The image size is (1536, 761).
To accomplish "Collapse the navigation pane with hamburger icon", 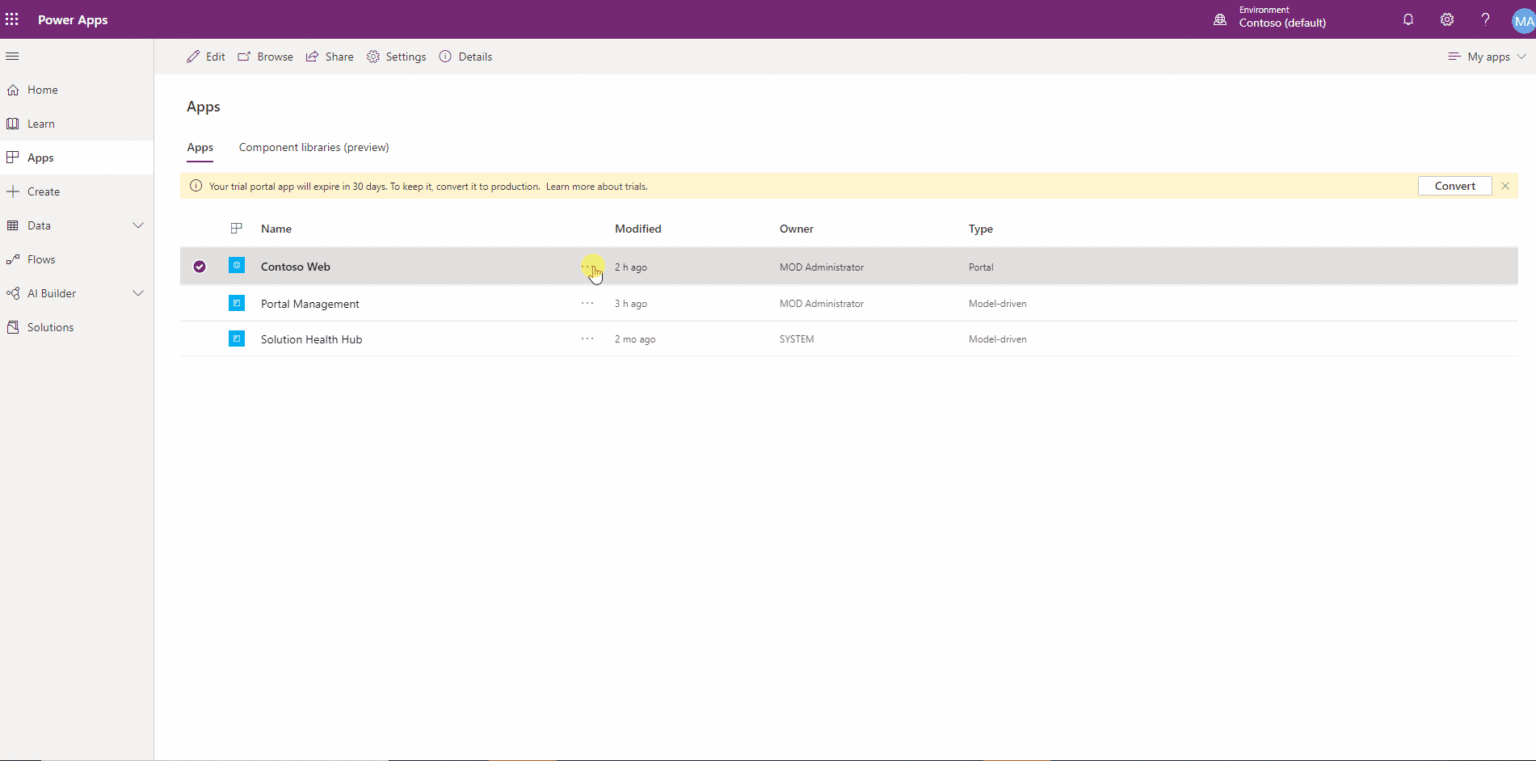I will click(12, 56).
